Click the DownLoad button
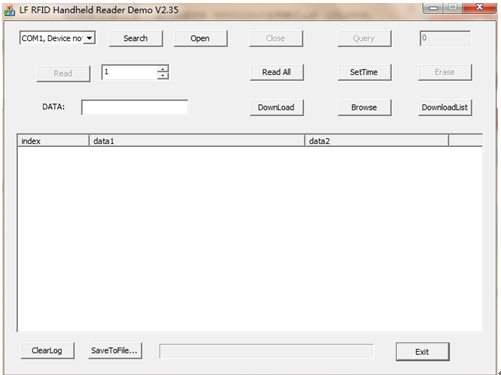 pyautogui.click(x=276, y=107)
